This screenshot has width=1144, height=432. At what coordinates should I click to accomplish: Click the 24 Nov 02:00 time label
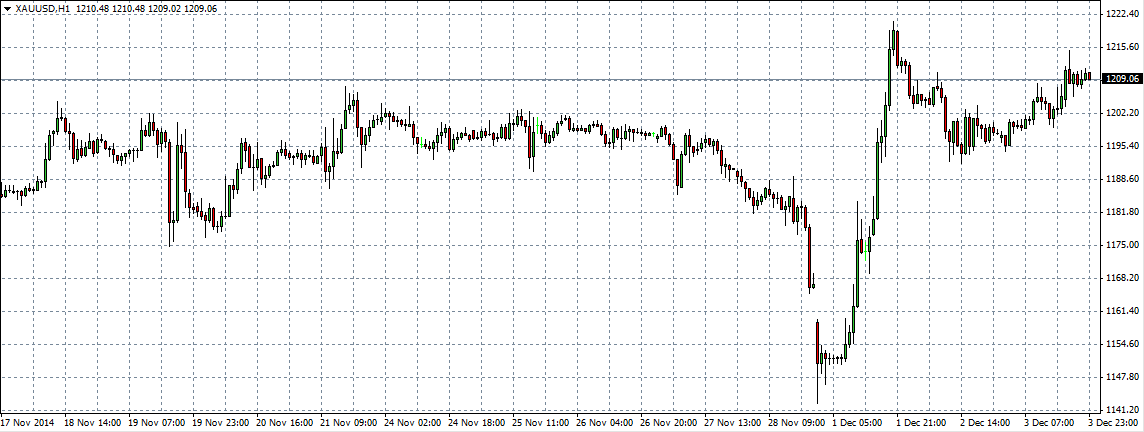pos(413,423)
